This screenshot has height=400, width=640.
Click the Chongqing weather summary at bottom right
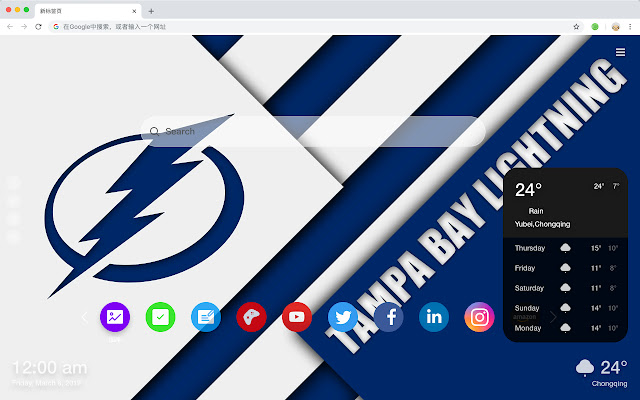coord(601,373)
